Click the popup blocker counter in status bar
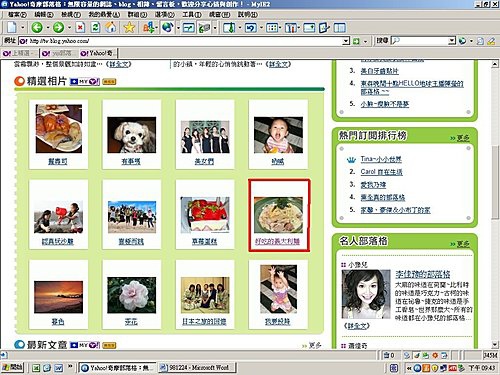This screenshot has width=500, height=375. [x=389, y=355]
